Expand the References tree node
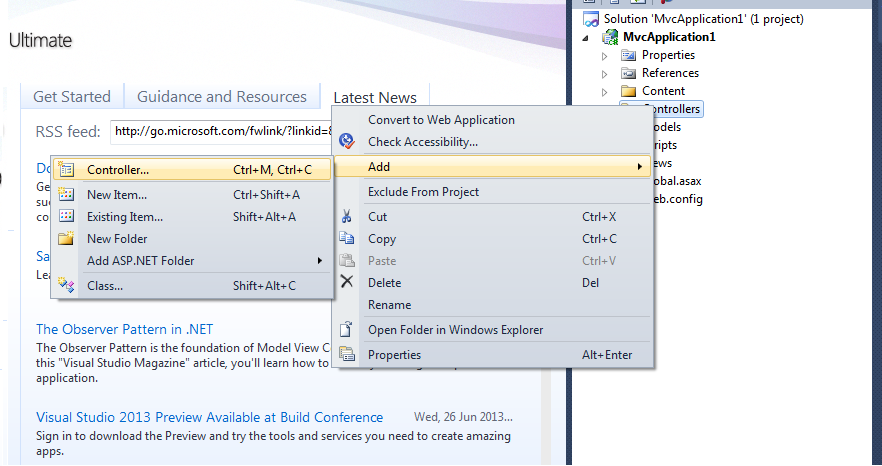Image resolution: width=882 pixels, height=466 pixels. click(605, 74)
